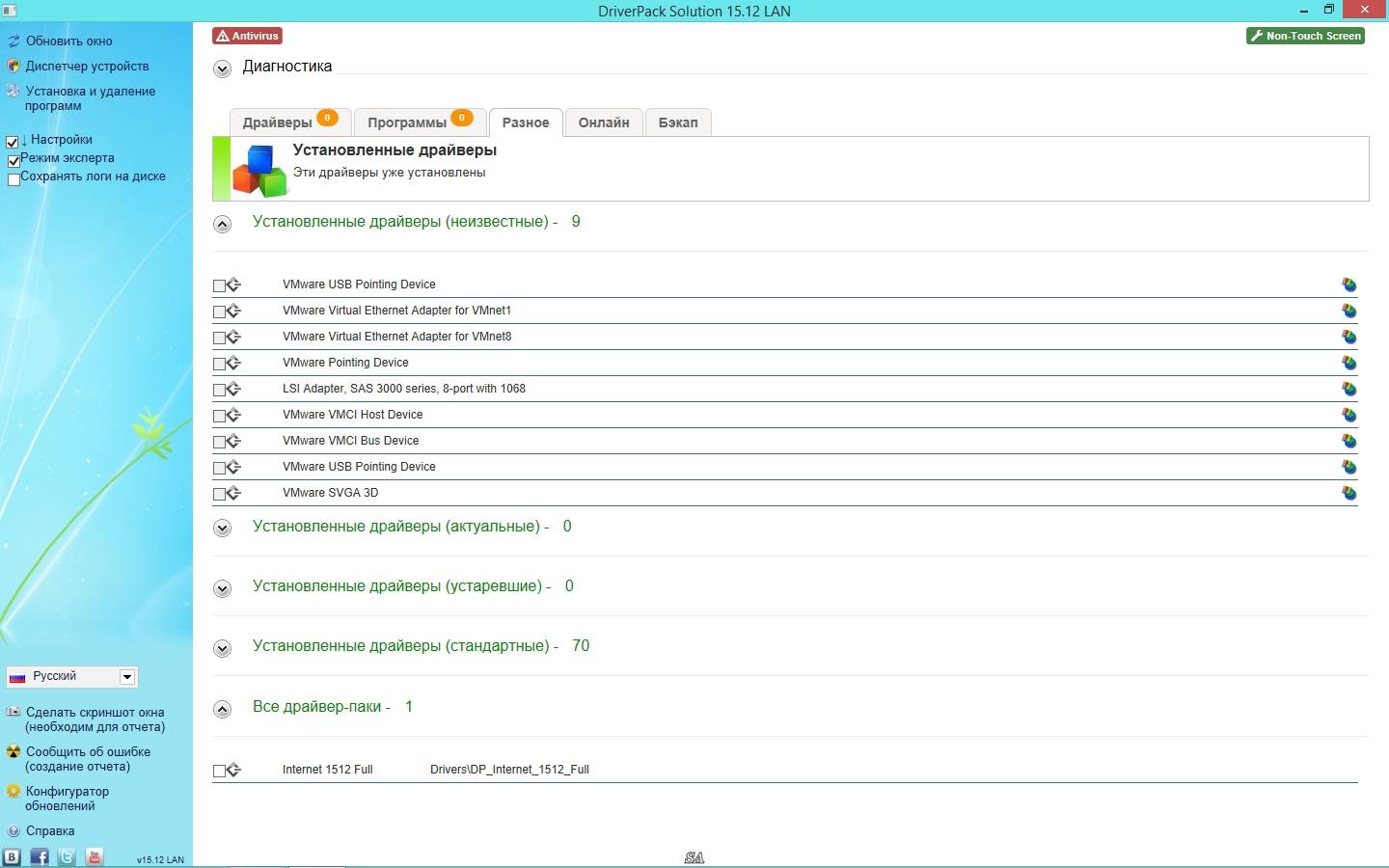The image size is (1389, 868).
Task: Click info icon for VMware VMCI Host Device
Action: pos(1348,415)
